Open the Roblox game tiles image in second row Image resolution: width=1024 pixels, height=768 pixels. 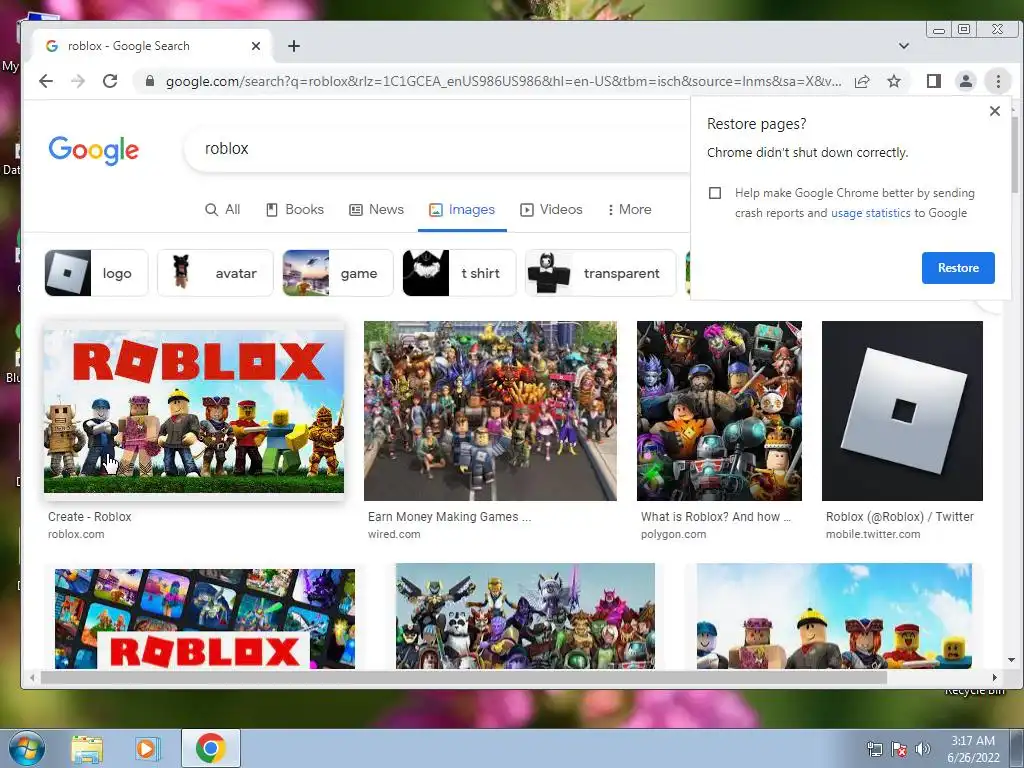pyautogui.click(x=205, y=618)
